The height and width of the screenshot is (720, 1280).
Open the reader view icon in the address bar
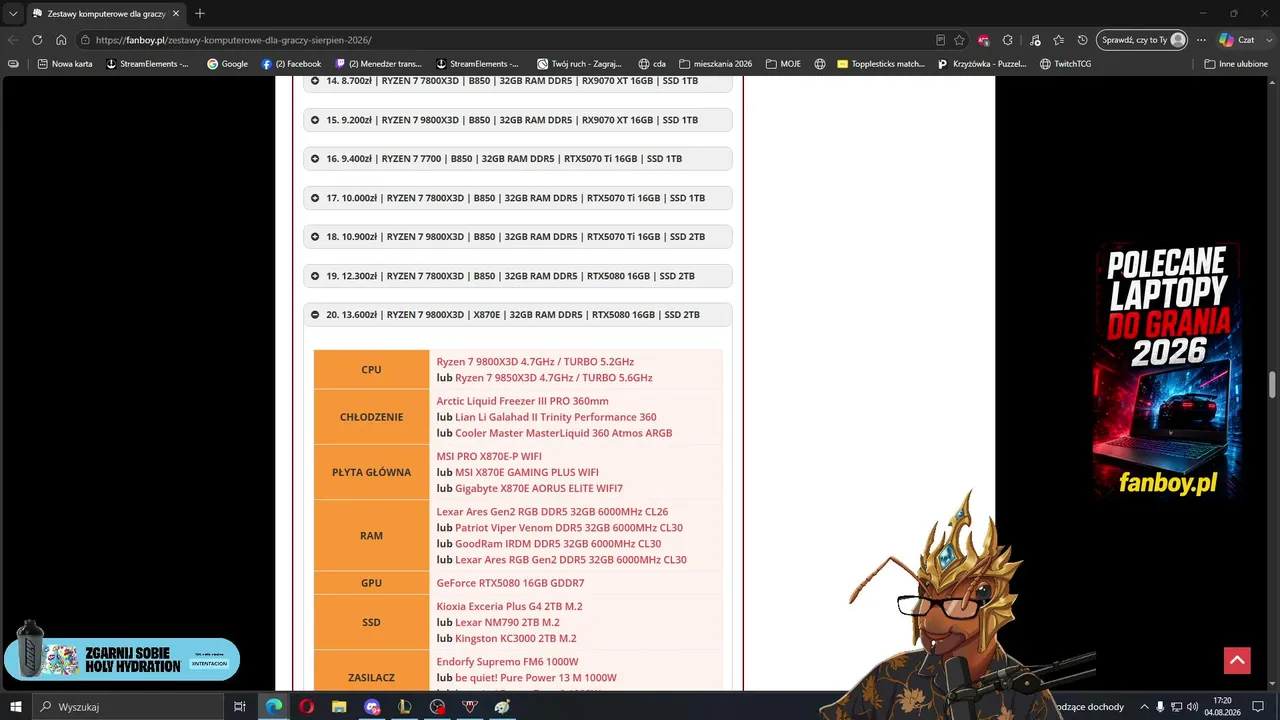click(940, 40)
